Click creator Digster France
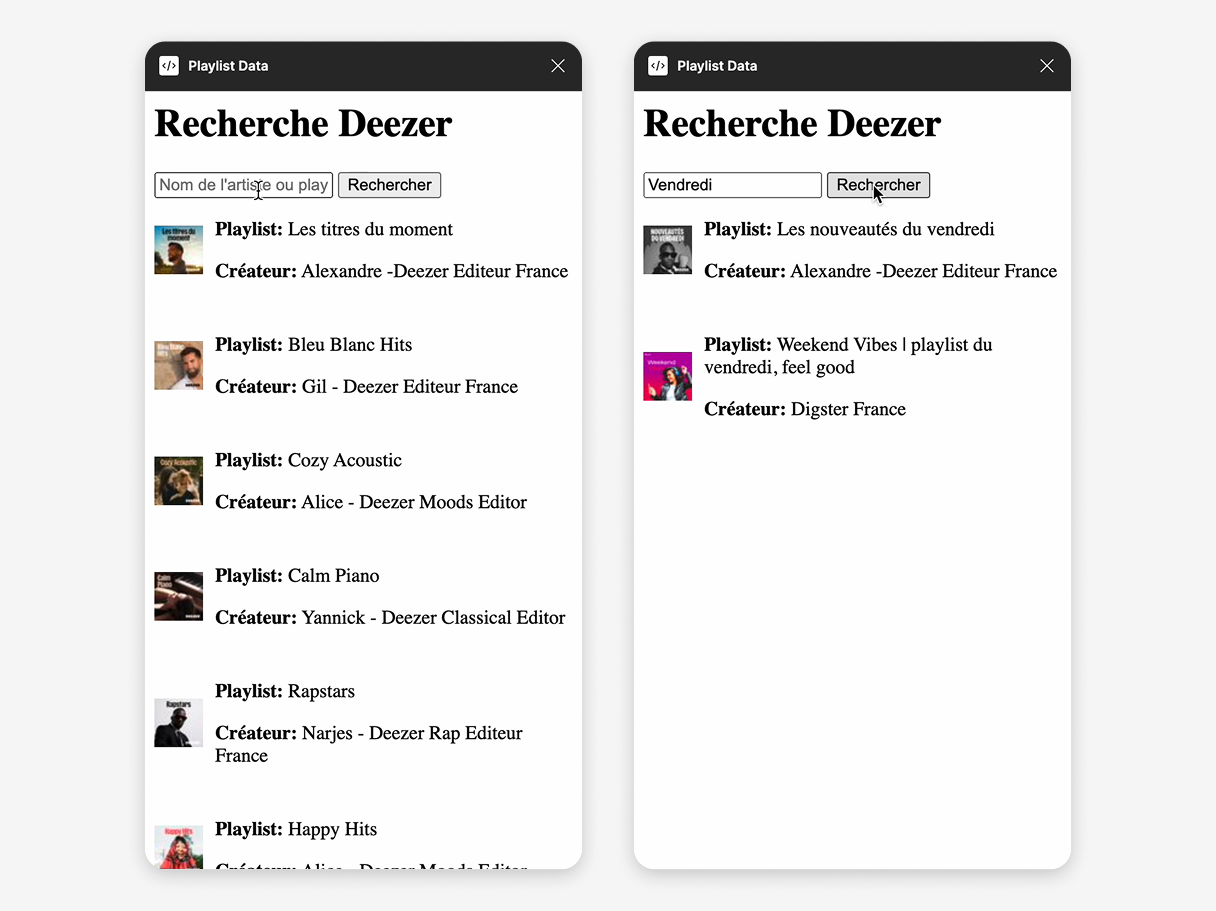Viewport: 1216px width, 911px height. 848,409
